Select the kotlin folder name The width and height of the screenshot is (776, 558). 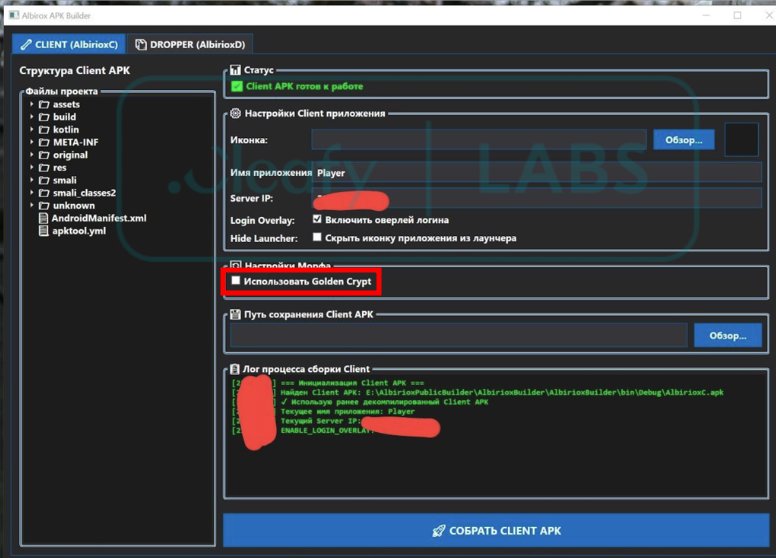tap(66, 130)
